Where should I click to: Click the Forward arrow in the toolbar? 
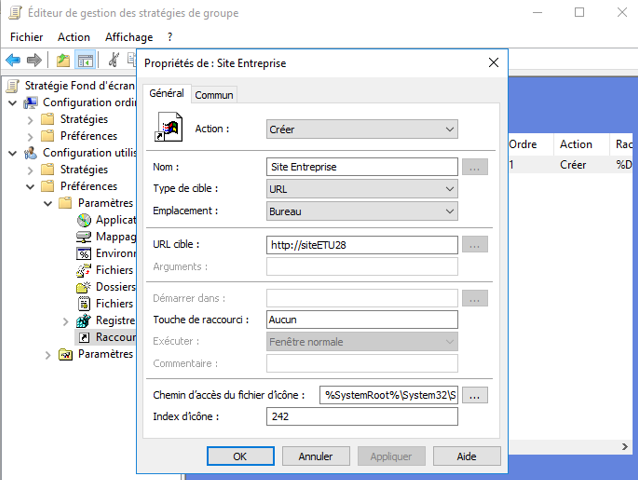tap(34, 60)
